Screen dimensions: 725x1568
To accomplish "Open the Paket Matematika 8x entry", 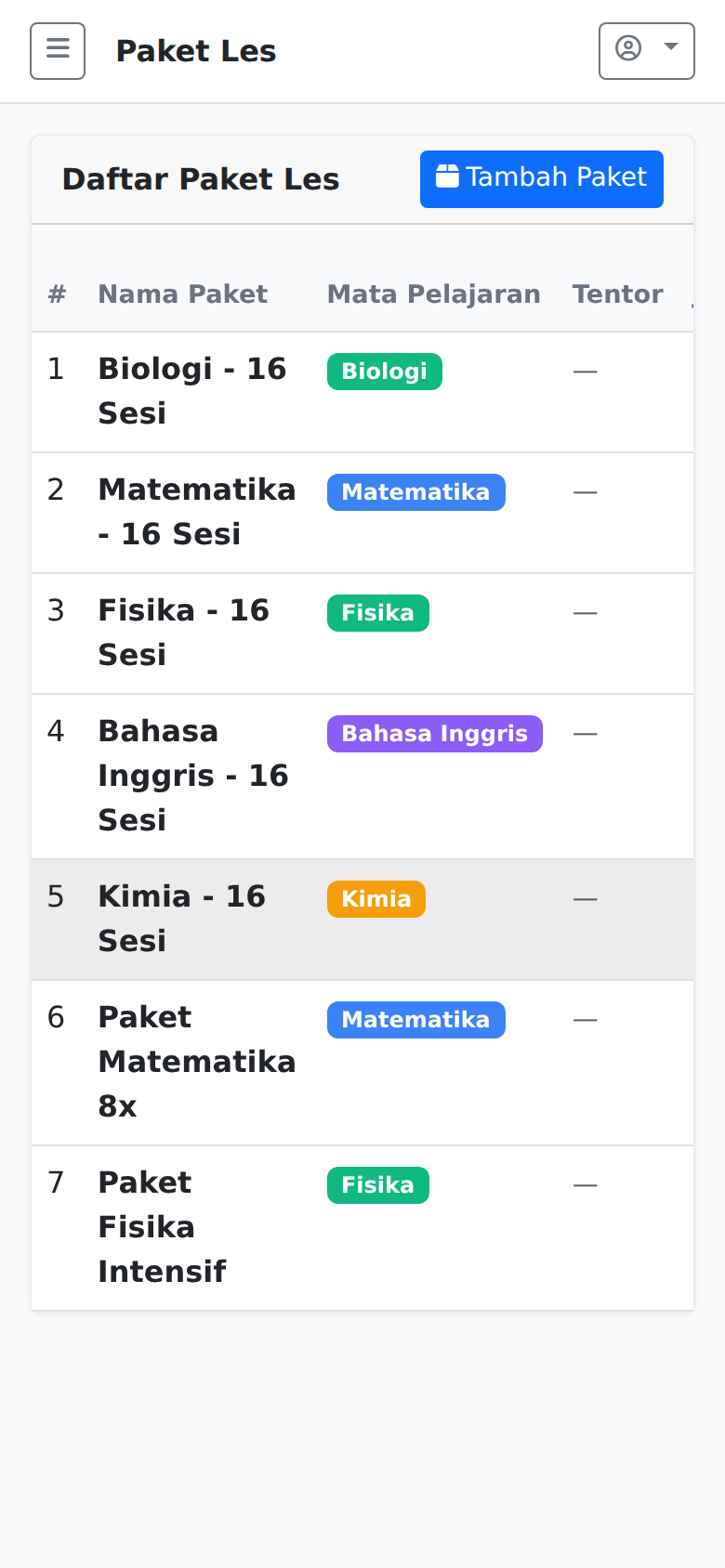I will click(197, 1061).
